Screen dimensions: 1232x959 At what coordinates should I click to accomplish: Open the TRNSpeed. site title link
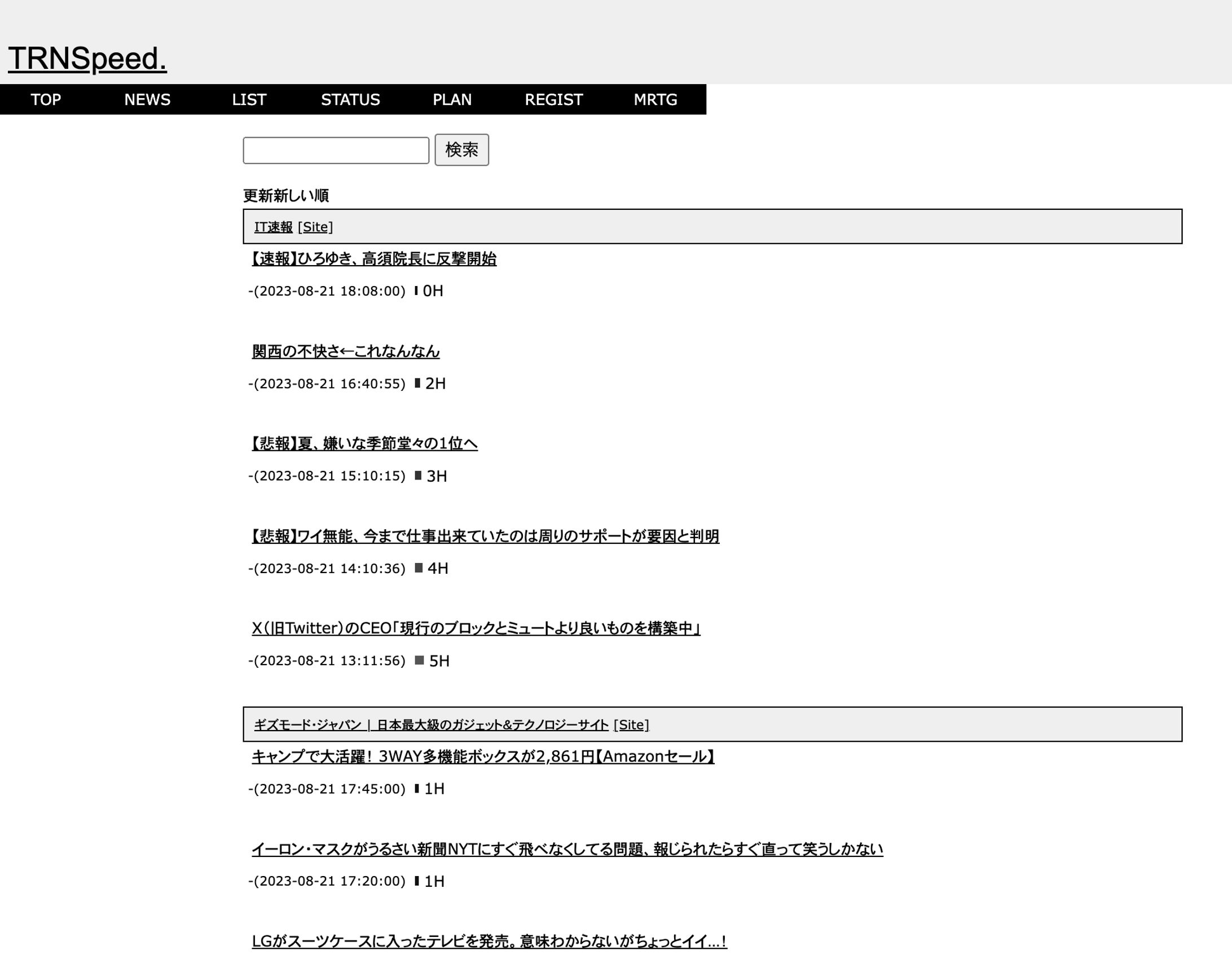pos(87,58)
